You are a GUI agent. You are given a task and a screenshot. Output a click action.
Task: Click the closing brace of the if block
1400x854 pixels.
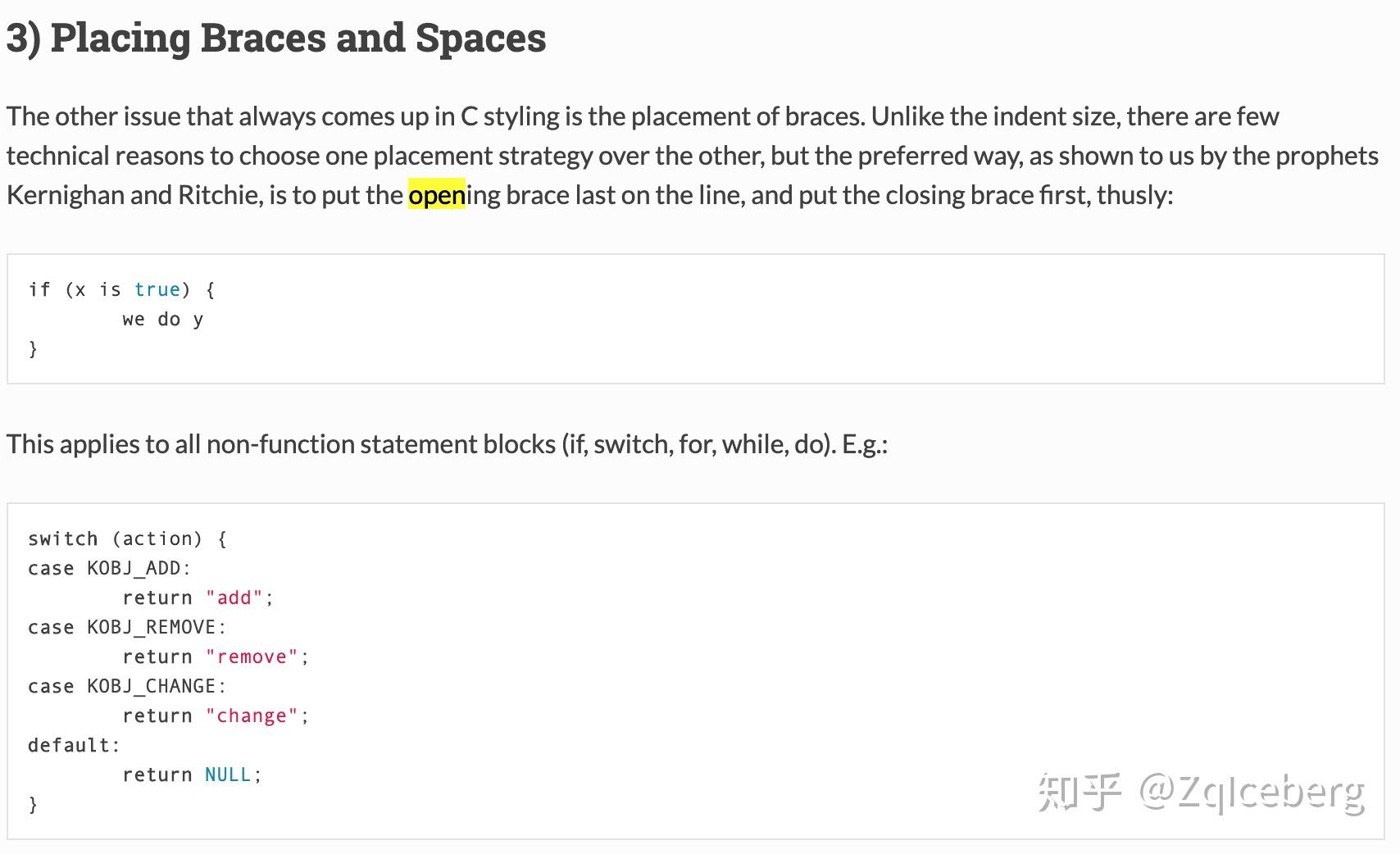point(33,349)
